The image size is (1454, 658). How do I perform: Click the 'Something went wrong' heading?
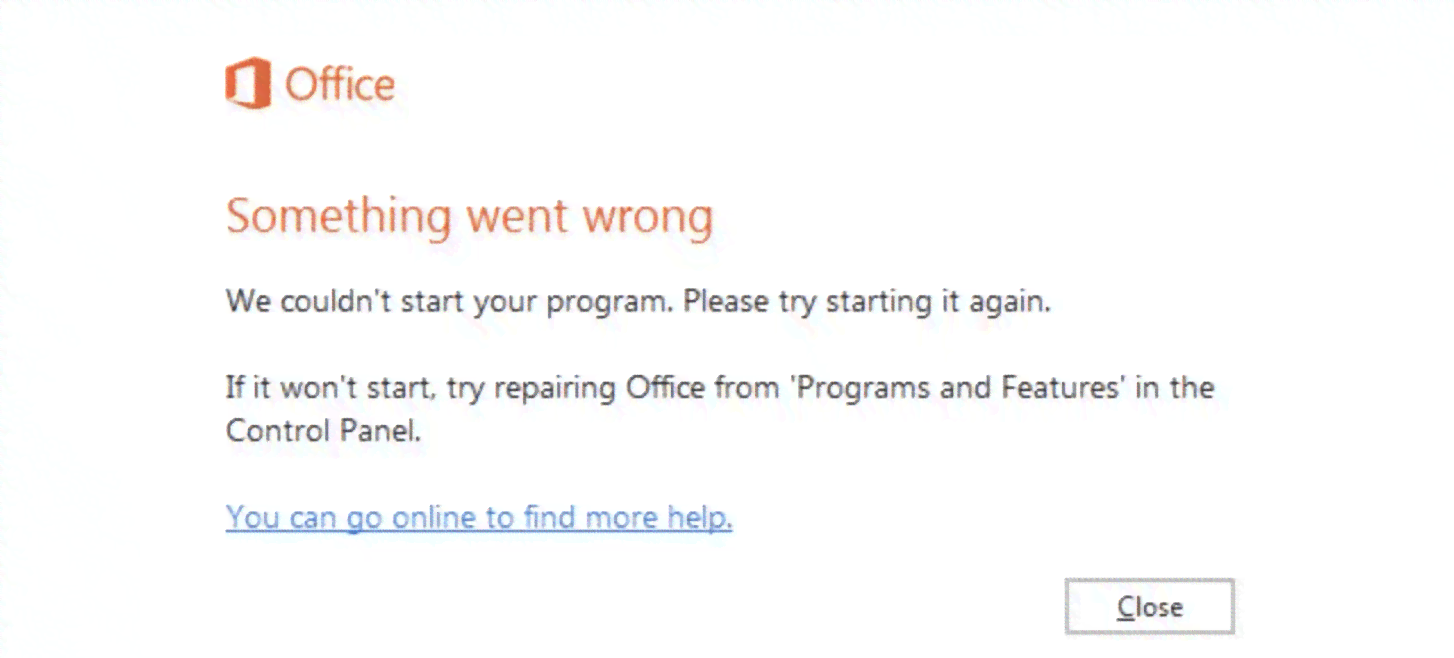(x=469, y=217)
